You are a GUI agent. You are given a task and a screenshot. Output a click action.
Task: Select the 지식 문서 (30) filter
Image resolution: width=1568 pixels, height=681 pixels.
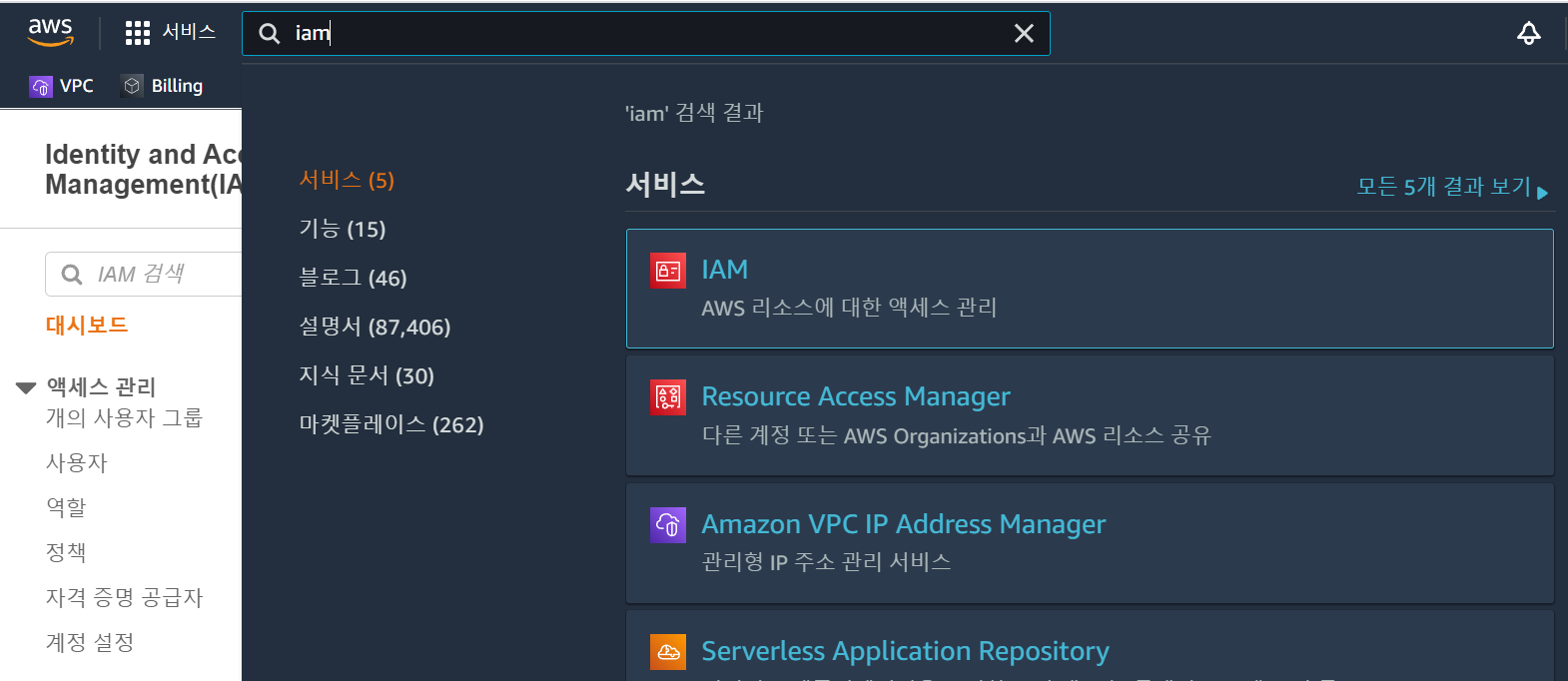367,375
